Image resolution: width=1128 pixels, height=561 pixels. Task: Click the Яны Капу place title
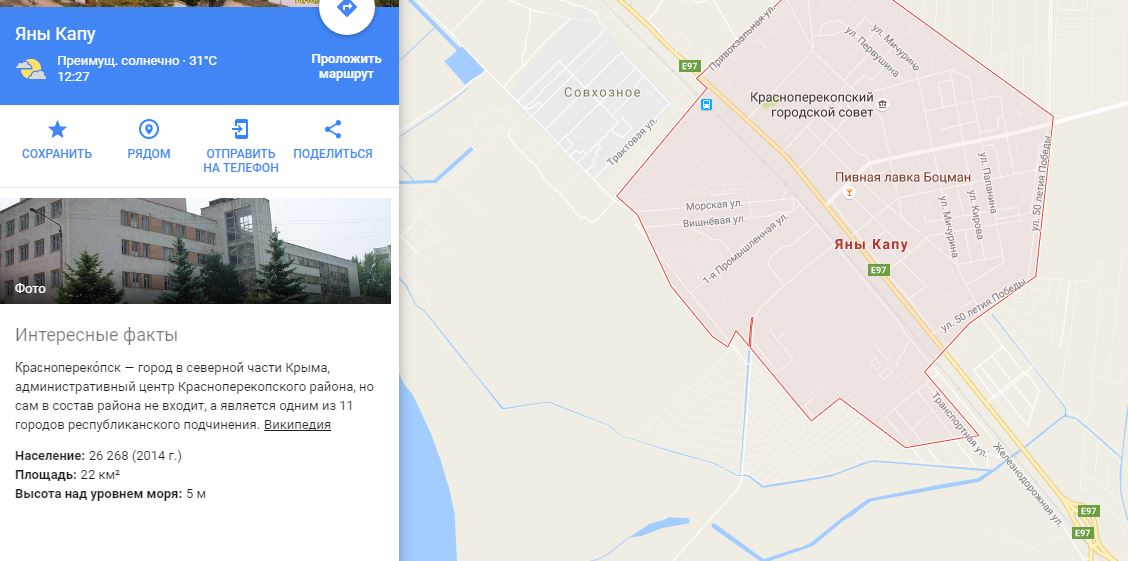coord(55,34)
